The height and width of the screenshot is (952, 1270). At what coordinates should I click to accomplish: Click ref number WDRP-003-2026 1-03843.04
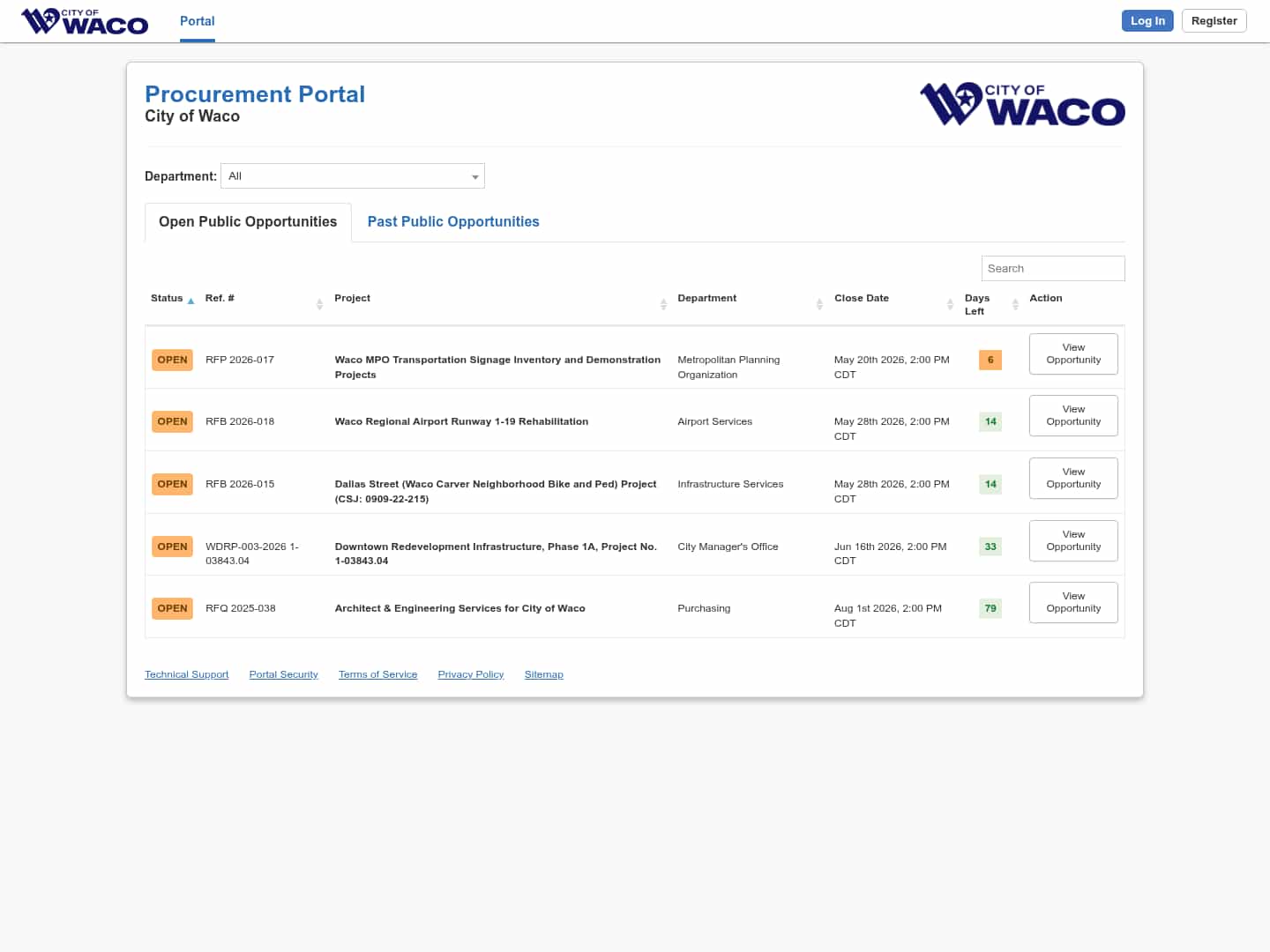click(x=252, y=554)
